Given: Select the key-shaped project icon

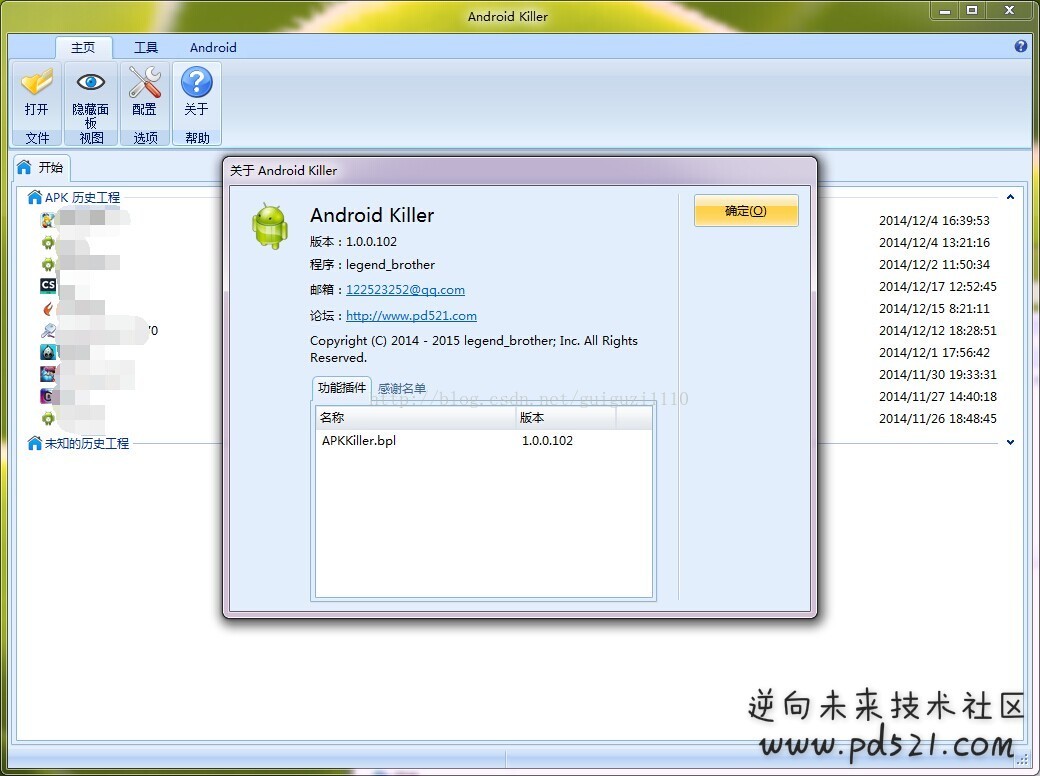Looking at the screenshot, I should point(48,330).
